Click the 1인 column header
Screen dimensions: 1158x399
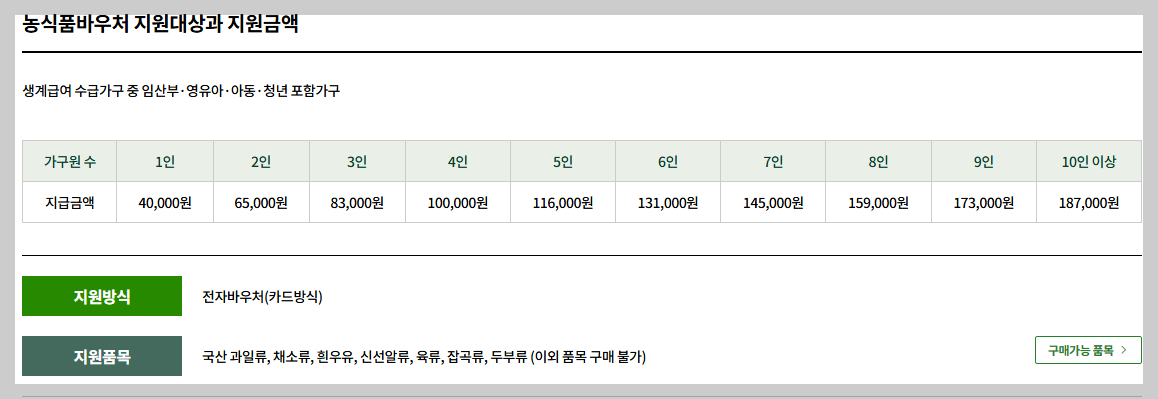point(165,161)
